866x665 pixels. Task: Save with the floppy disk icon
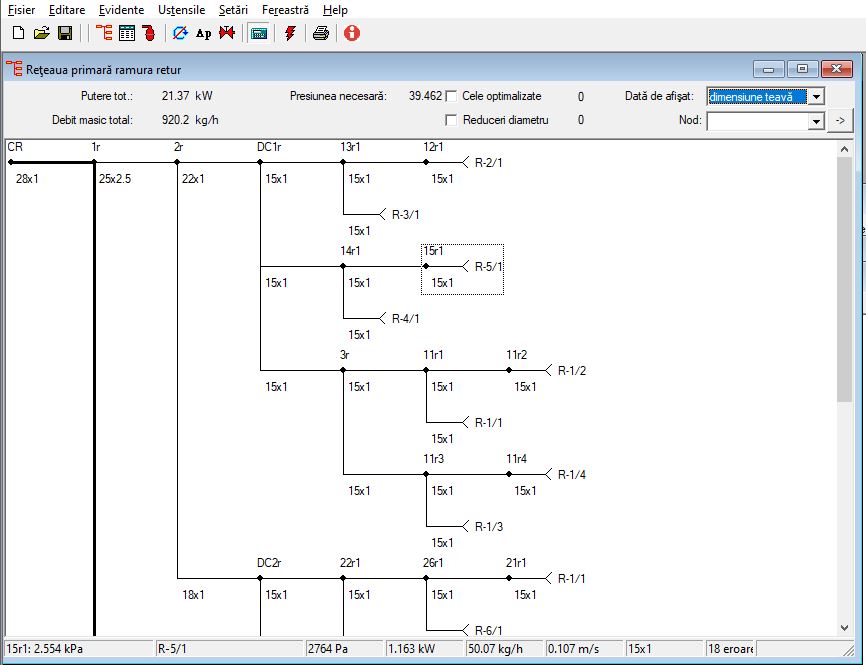pos(65,33)
